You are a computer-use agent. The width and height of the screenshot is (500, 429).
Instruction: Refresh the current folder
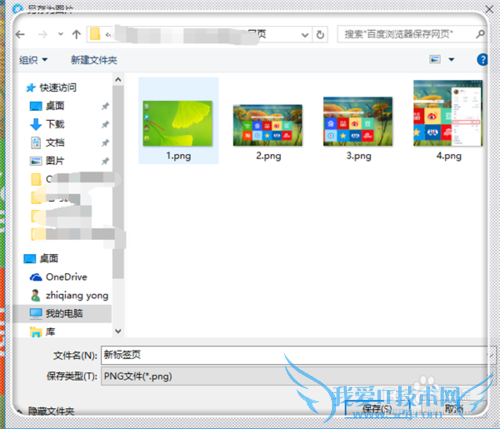(320, 35)
